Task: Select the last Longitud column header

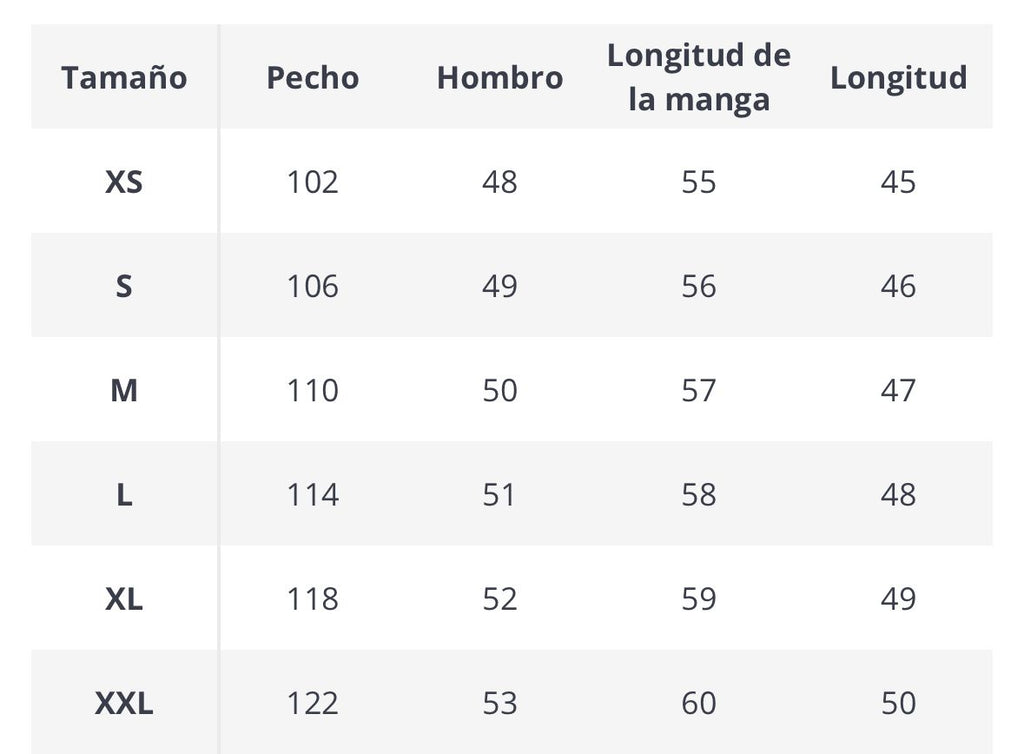Action: pyautogui.click(x=898, y=78)
